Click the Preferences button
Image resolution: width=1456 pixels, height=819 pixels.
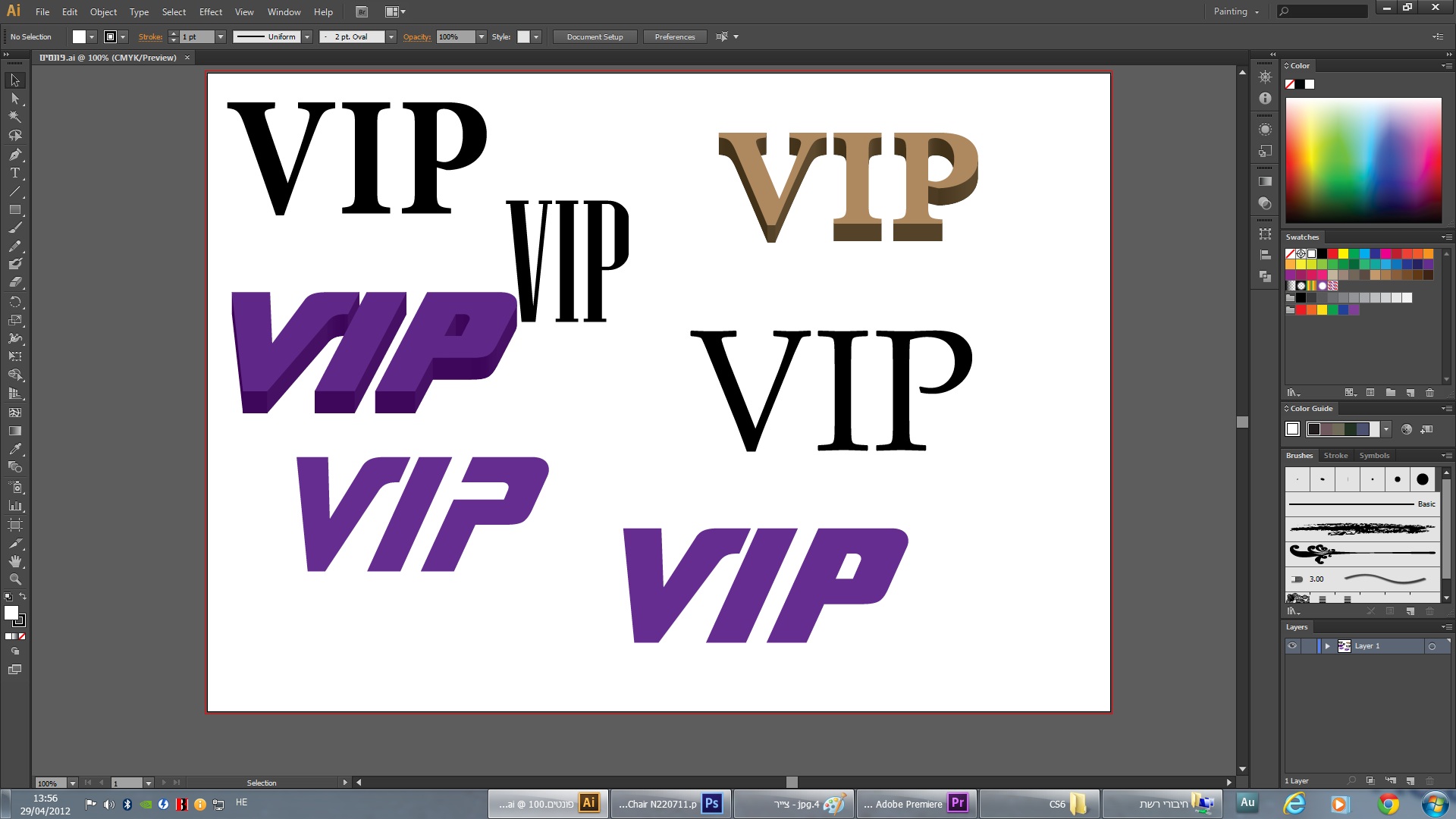point(674,37)
